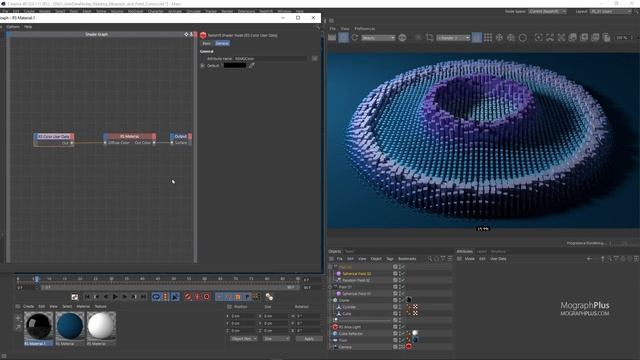The height and width of the screenshot is (360, 640).
Task: Click the search icon in Objects manager
Action: [430, 259]
